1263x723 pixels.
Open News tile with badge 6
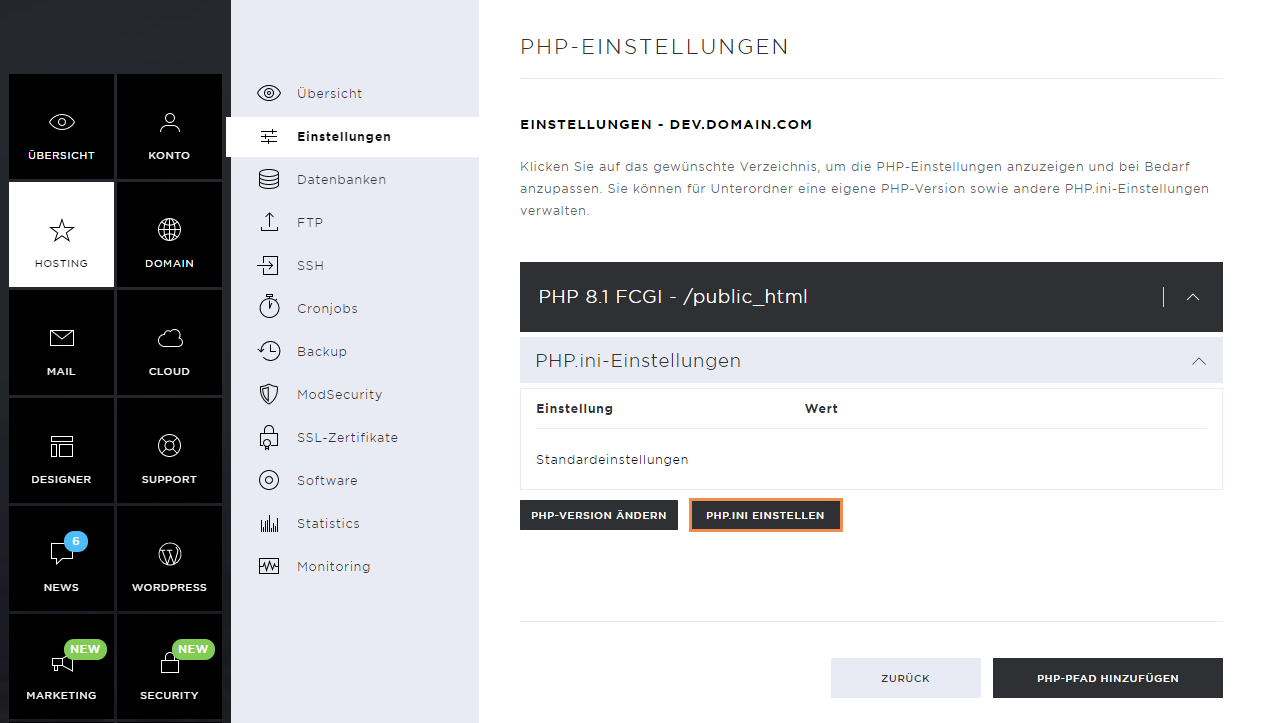pos(61,559)
